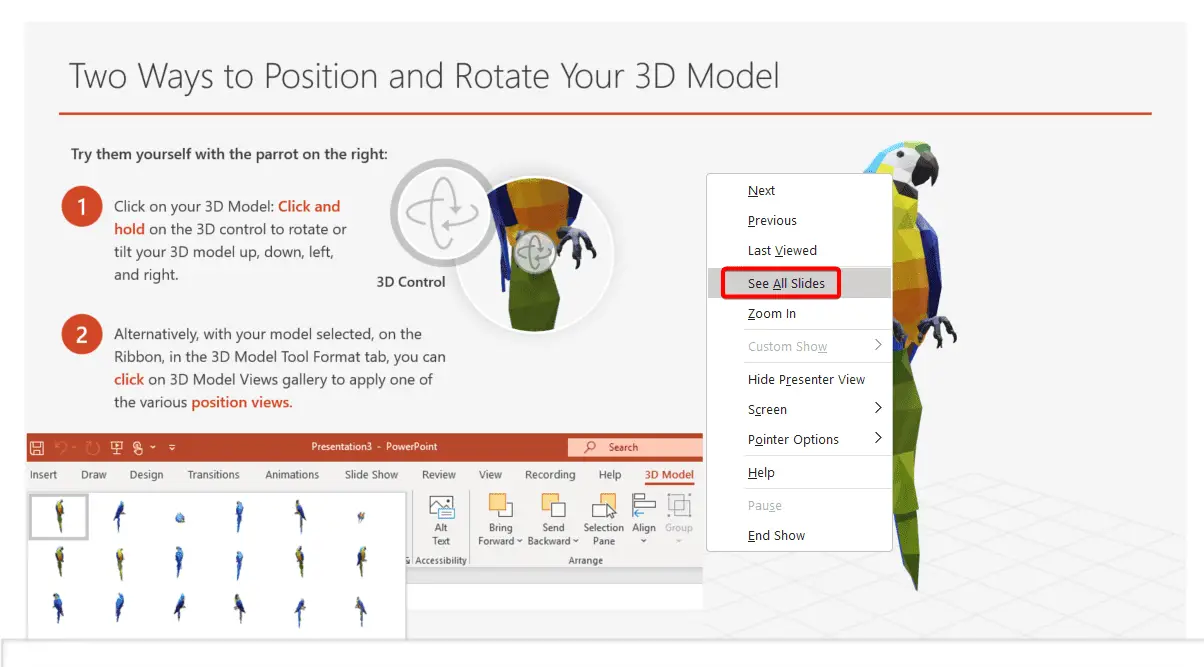The image size is (1204, 667).
Task: Open Customize Quick Access Toolbar dropdown
Action: coord(172,447)
